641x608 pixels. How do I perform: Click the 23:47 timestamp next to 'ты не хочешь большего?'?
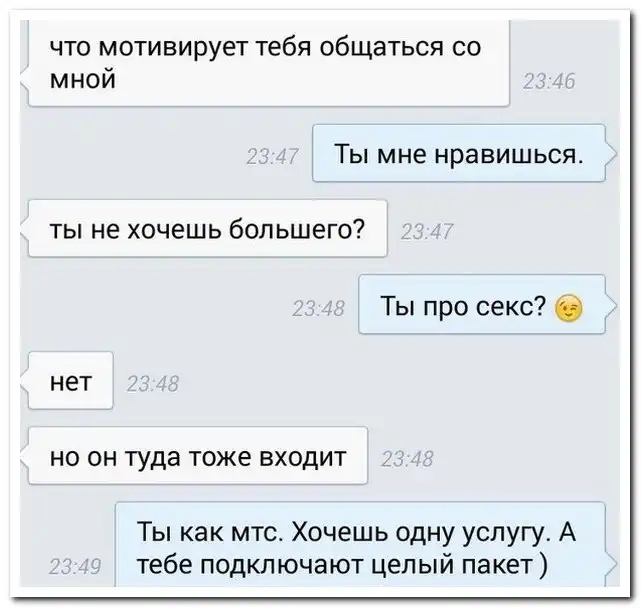(x=427, y=231)
